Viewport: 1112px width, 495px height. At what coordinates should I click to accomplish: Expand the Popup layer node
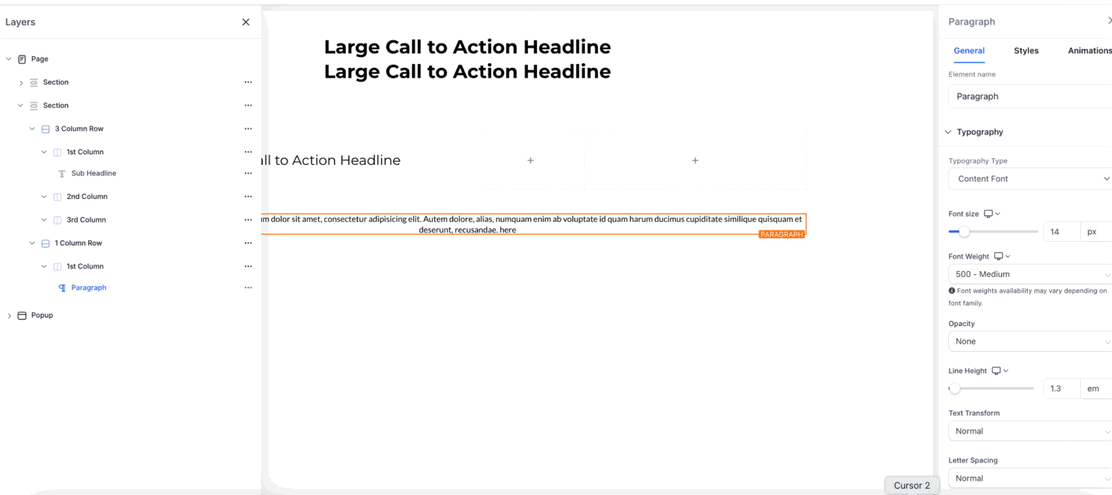coord(9,316)
